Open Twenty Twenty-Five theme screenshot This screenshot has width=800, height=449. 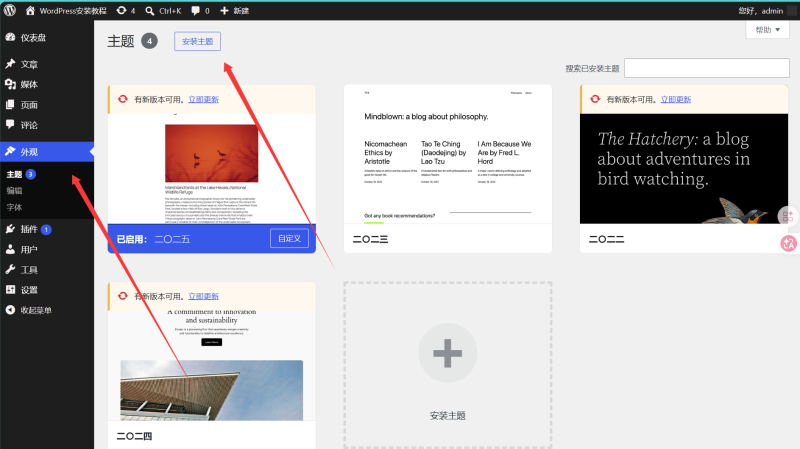212,168
